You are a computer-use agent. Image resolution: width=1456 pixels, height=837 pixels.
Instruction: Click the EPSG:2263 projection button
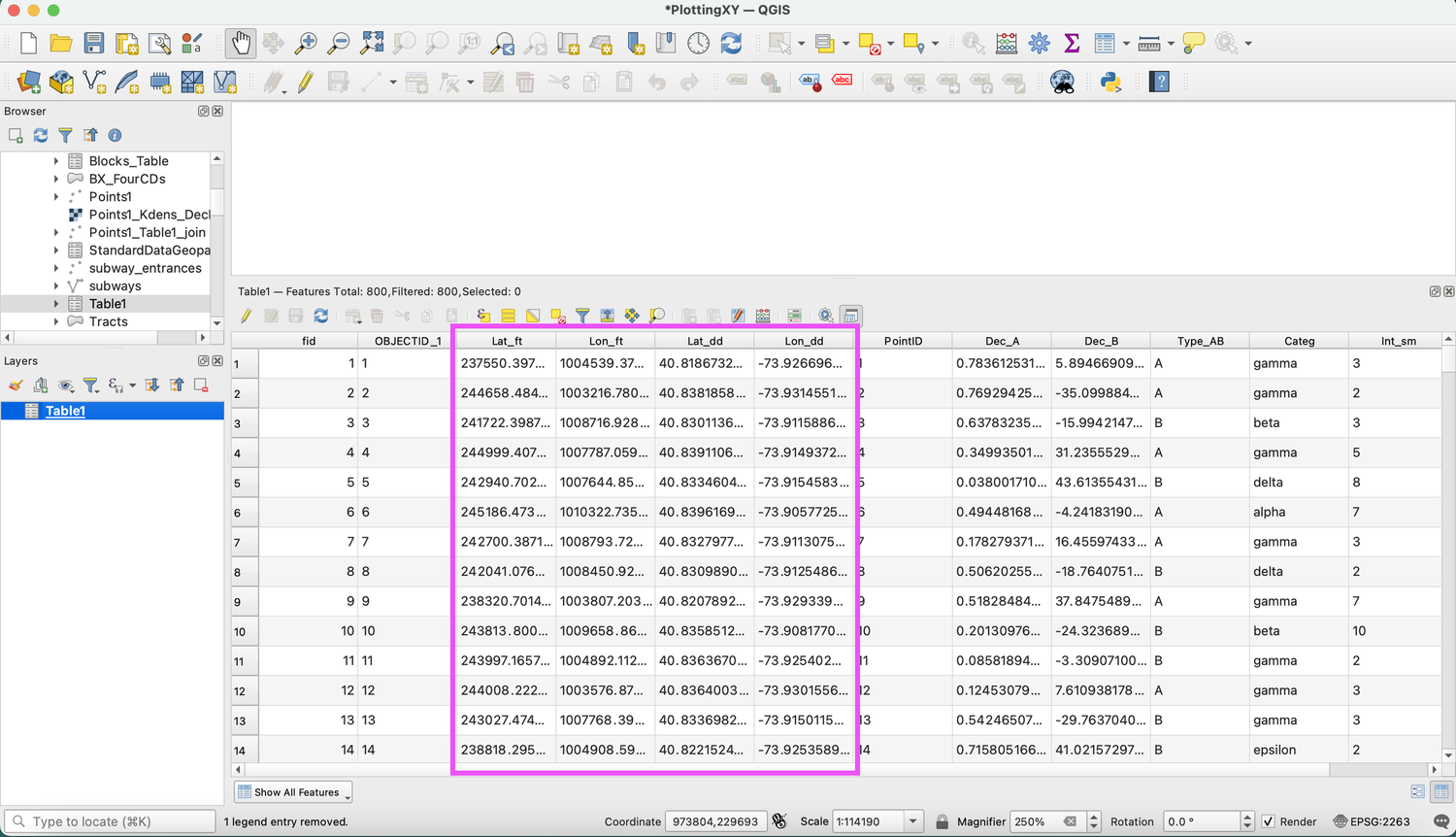pyautogui.click(x=1370, y=820)
